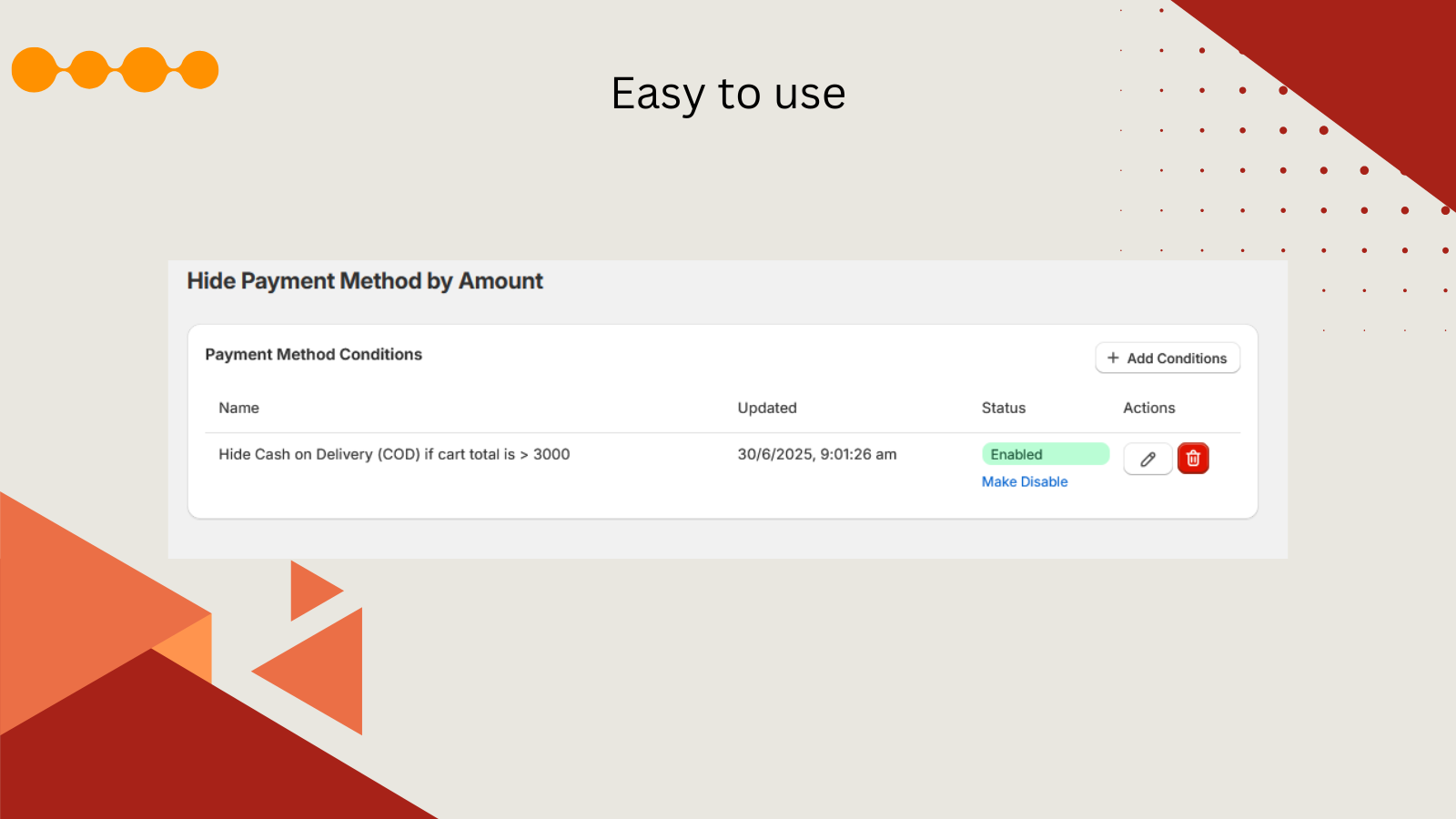Click the plus icon on Add Conditions button
This screenshot has height=819, width=1456.
(1113, 358)
